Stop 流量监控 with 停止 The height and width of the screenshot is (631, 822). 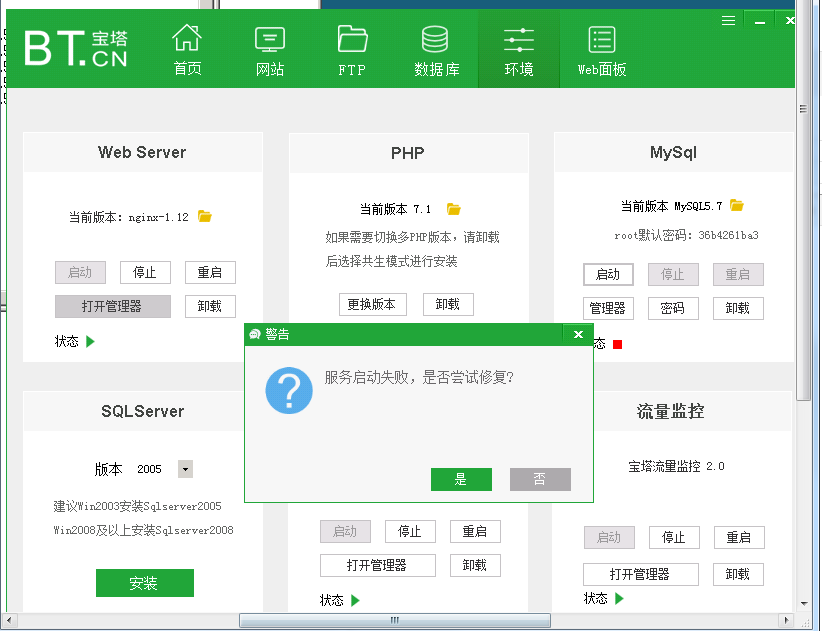tap(674, 538)
